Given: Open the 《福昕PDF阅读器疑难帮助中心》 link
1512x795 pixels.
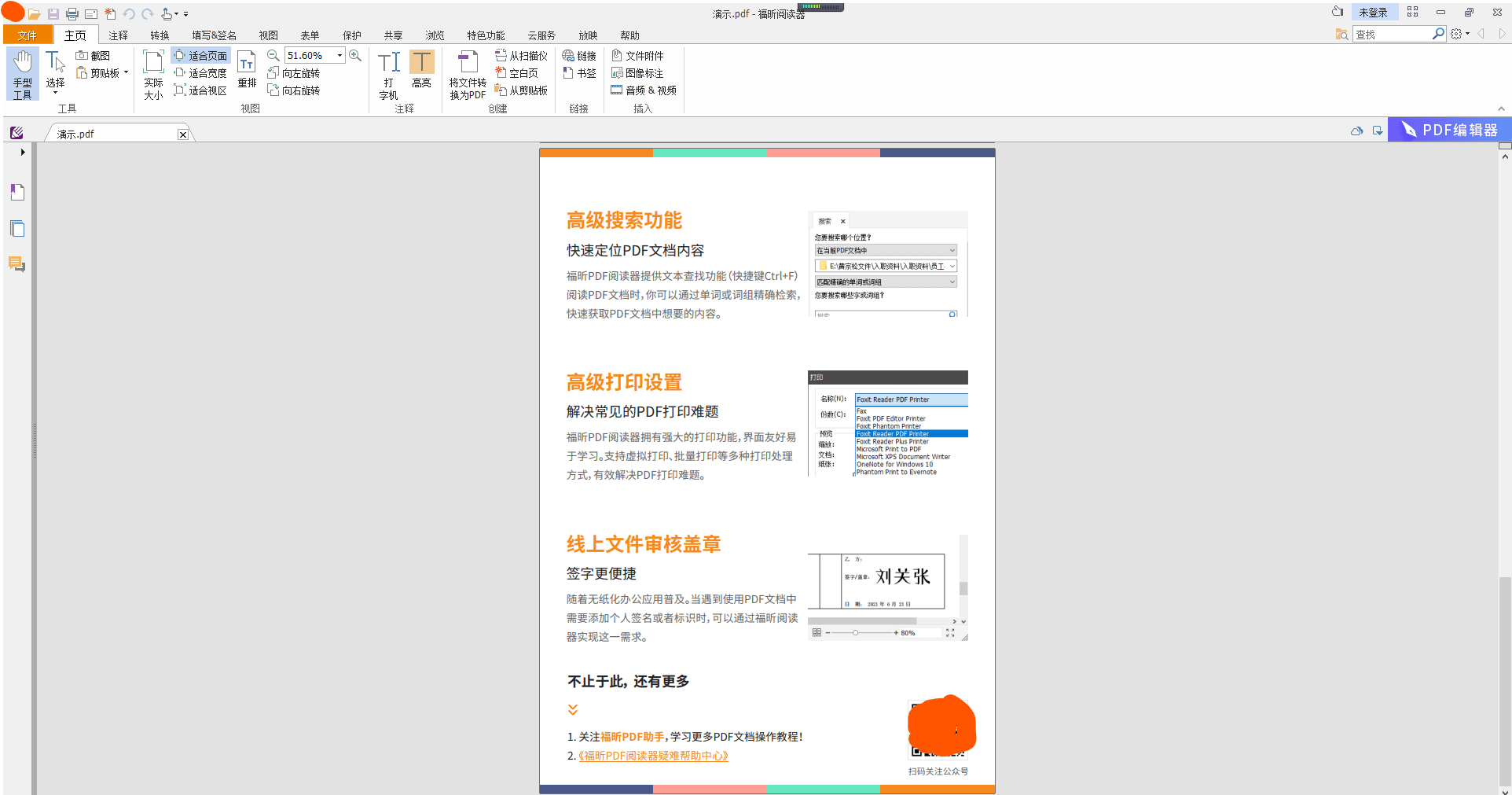Looking at the screenshot, I should coord(653,756).
